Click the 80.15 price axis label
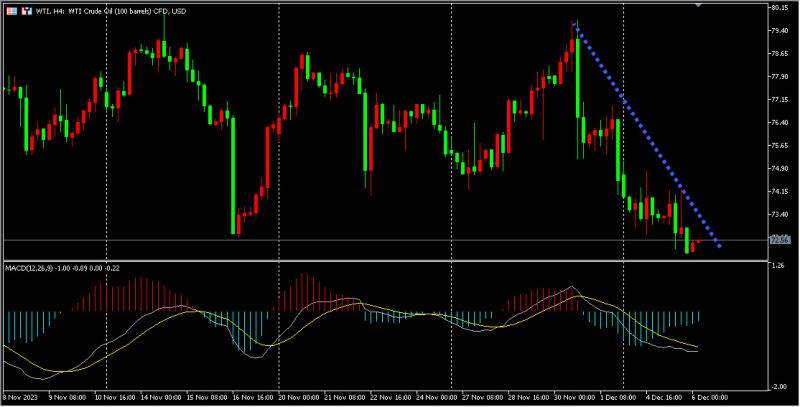800x407 pixels. (780, 8)
